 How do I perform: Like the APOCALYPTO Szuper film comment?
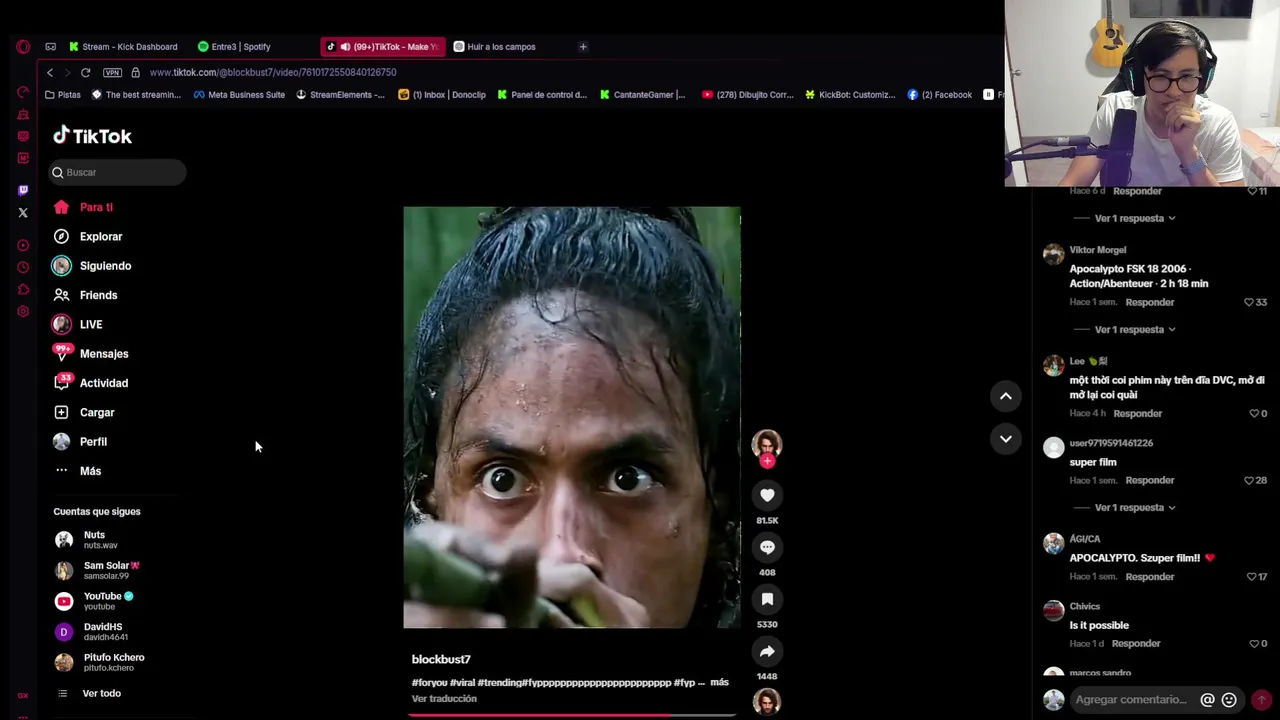[1252, 576]
